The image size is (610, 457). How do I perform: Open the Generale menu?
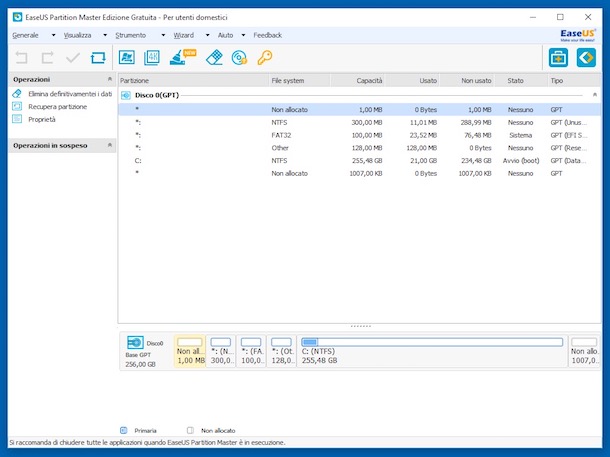pos(25,35)
